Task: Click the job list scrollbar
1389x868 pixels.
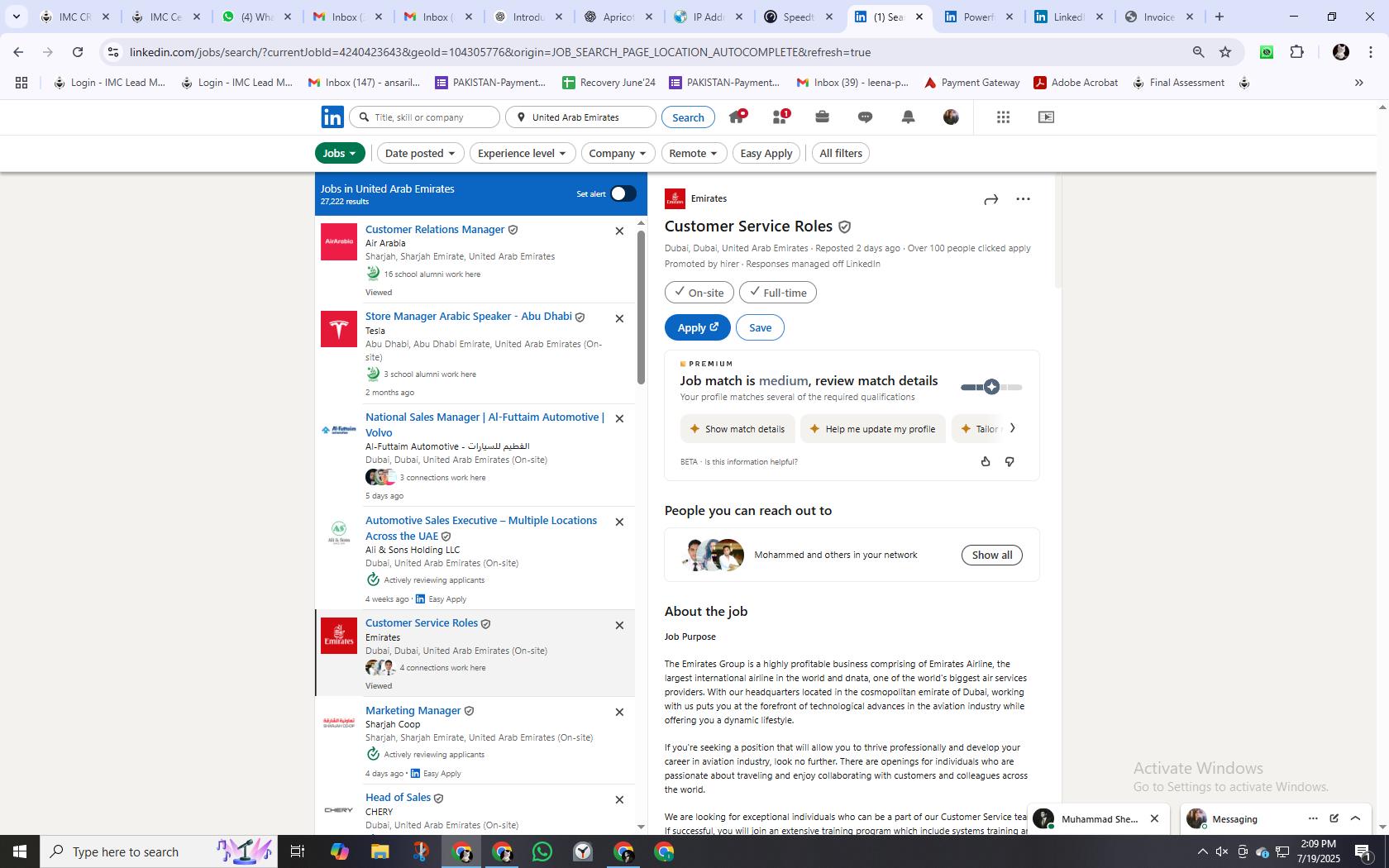Action: (641, 308)
